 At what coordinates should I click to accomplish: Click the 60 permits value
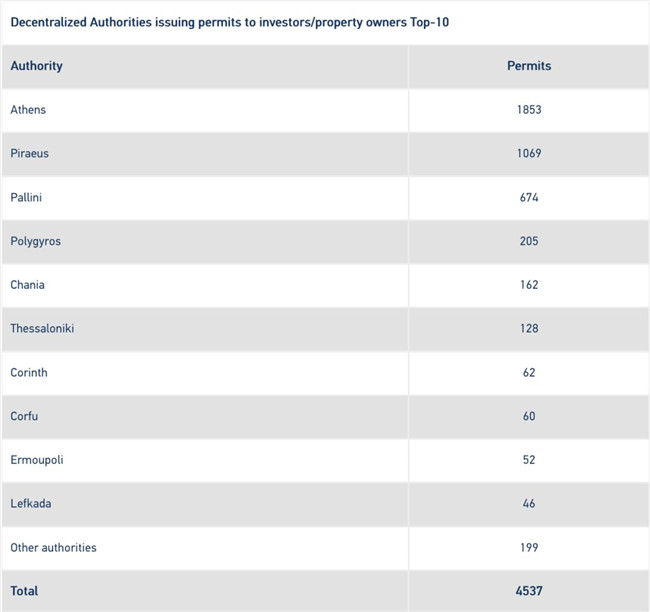pos(529,416)
